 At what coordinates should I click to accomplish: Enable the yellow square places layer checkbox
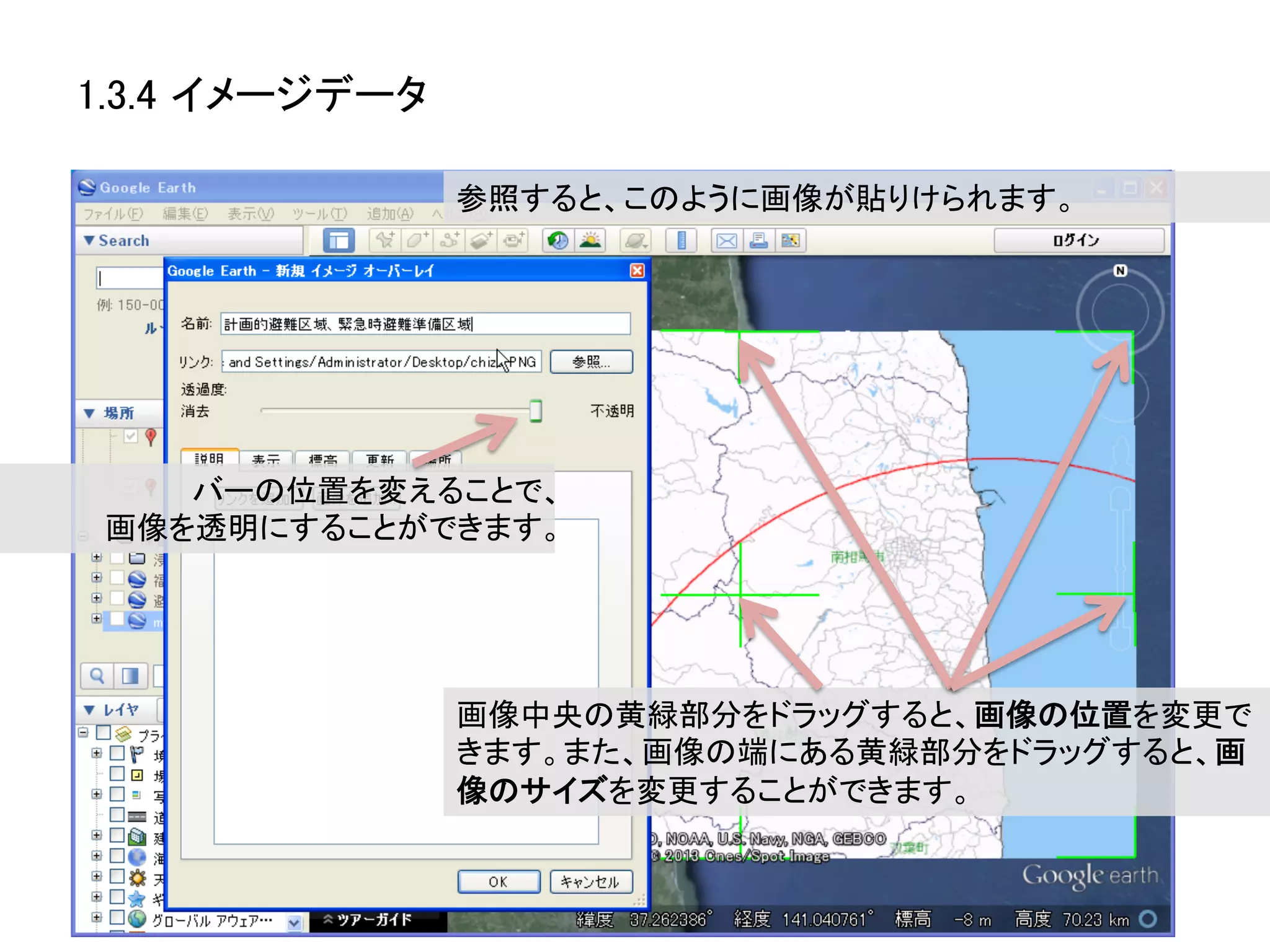(117, 774)
